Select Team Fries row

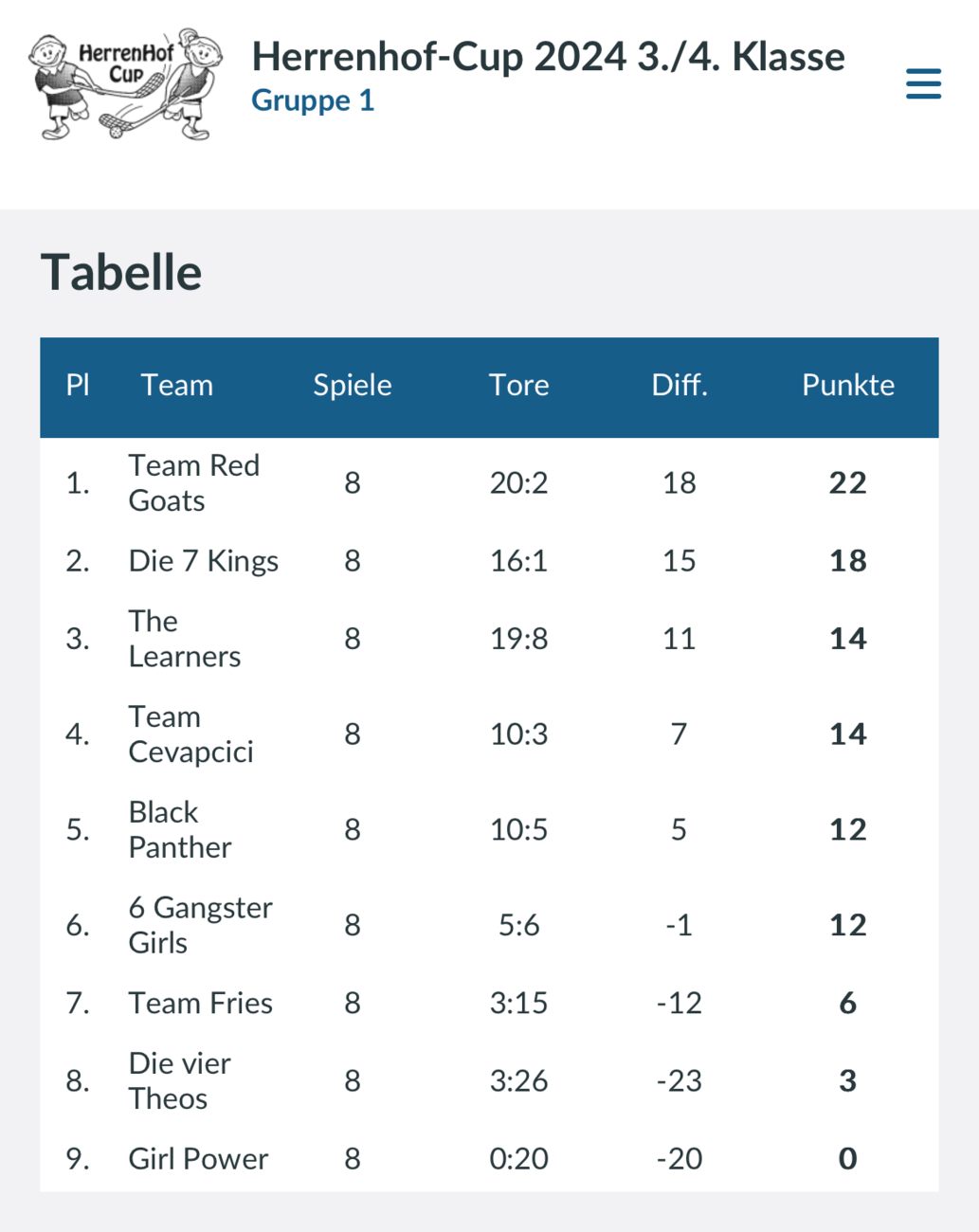click(x=201, y=1003)
